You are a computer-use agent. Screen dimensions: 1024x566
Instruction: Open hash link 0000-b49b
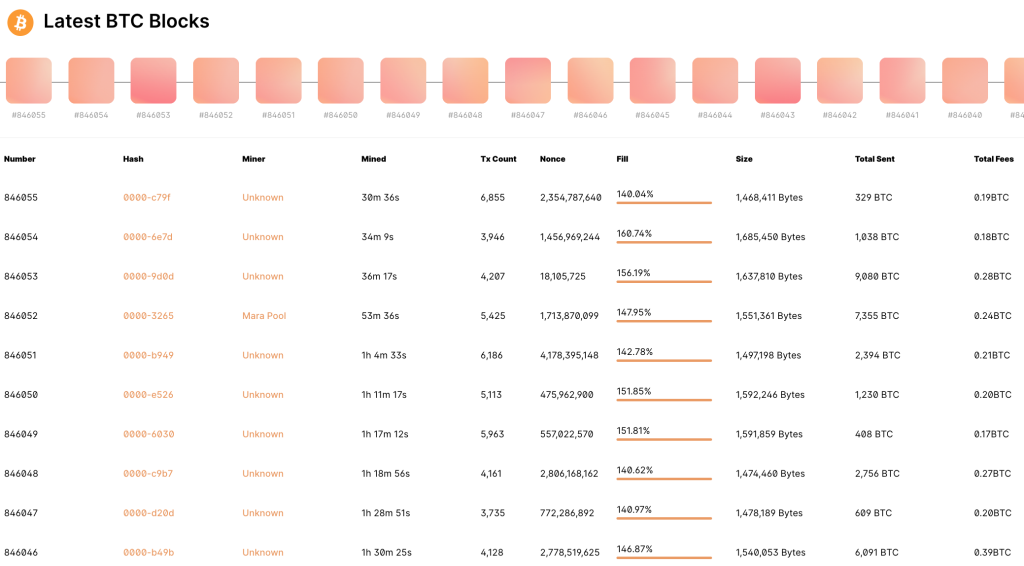pos(148,553)
